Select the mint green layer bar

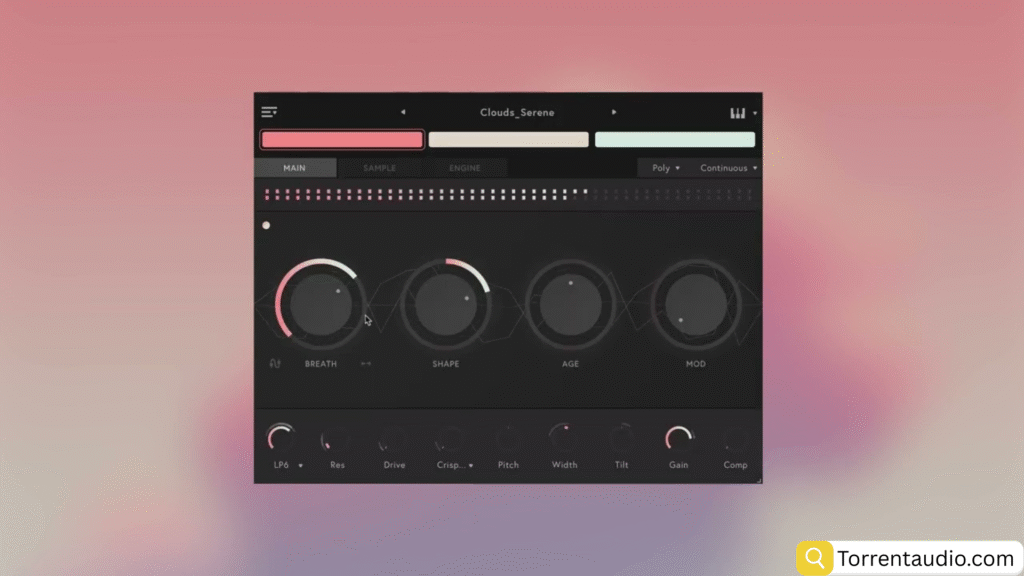pyautogui.click(x=675, y=140)
